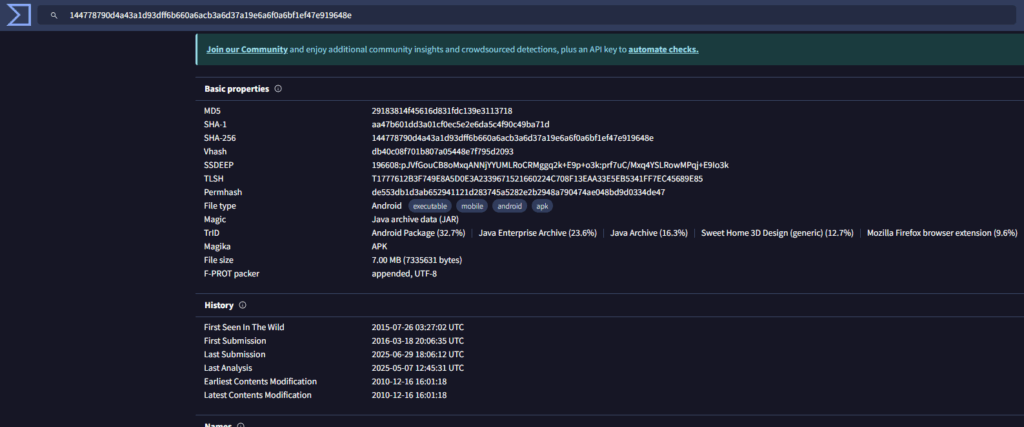Open the History info icon

coord(243,305)
